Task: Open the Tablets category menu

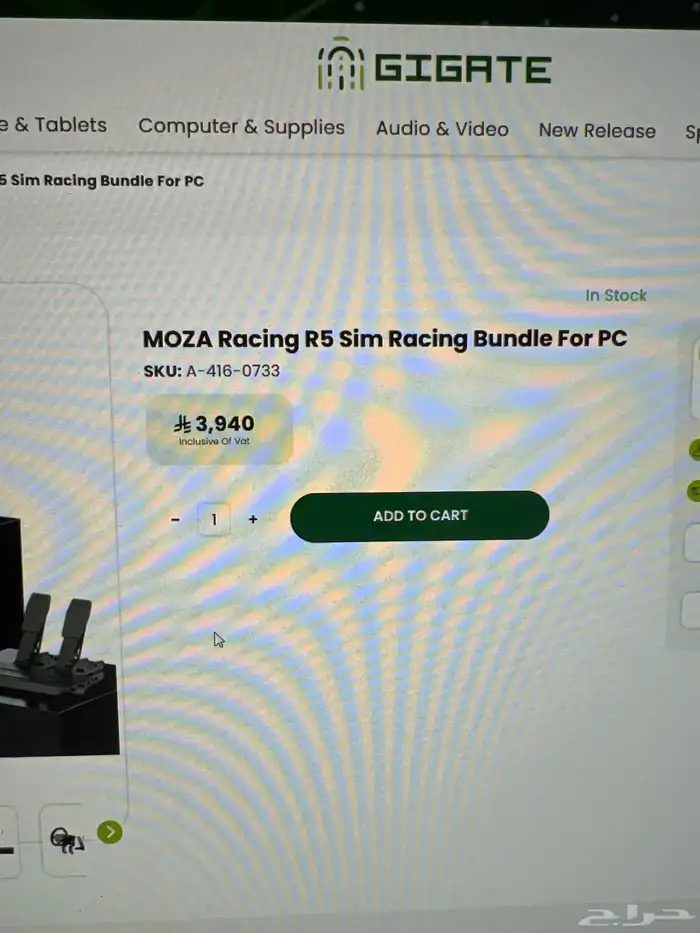Action: [x=53, y=125]
